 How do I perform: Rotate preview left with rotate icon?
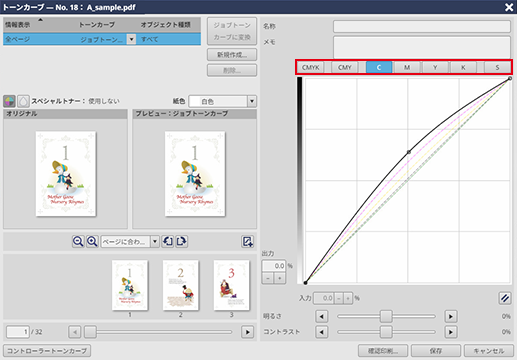[x=168, y=241]
